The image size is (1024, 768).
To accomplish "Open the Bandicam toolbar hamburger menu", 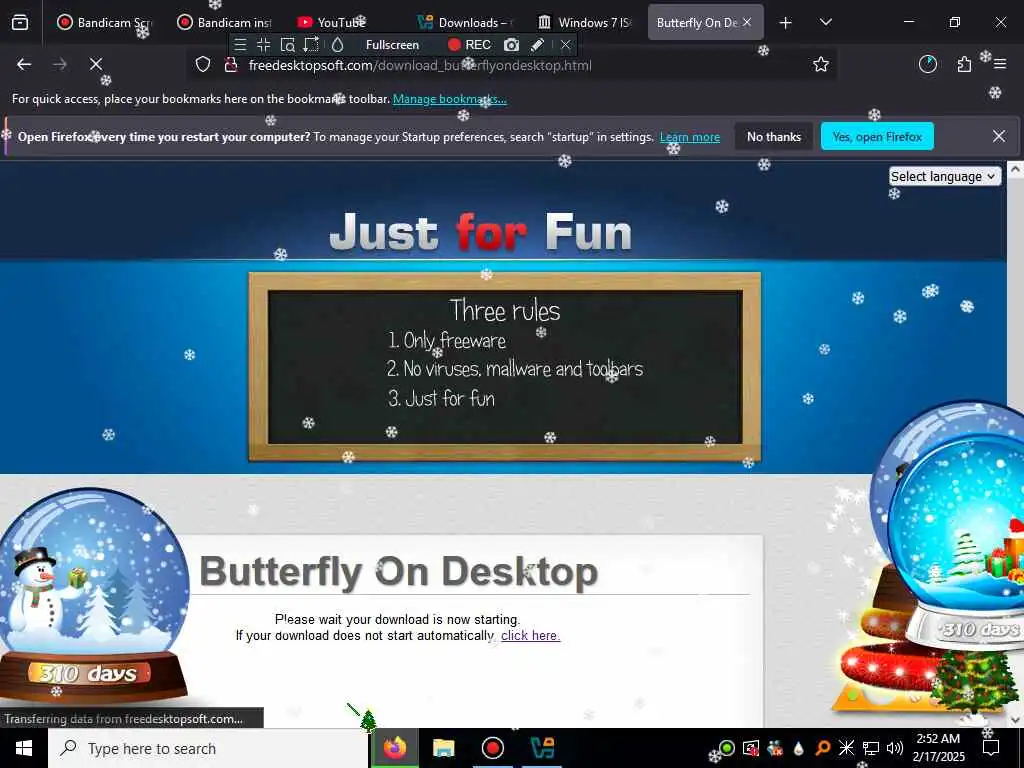I will pyautogui.click(x=240, y=44).
